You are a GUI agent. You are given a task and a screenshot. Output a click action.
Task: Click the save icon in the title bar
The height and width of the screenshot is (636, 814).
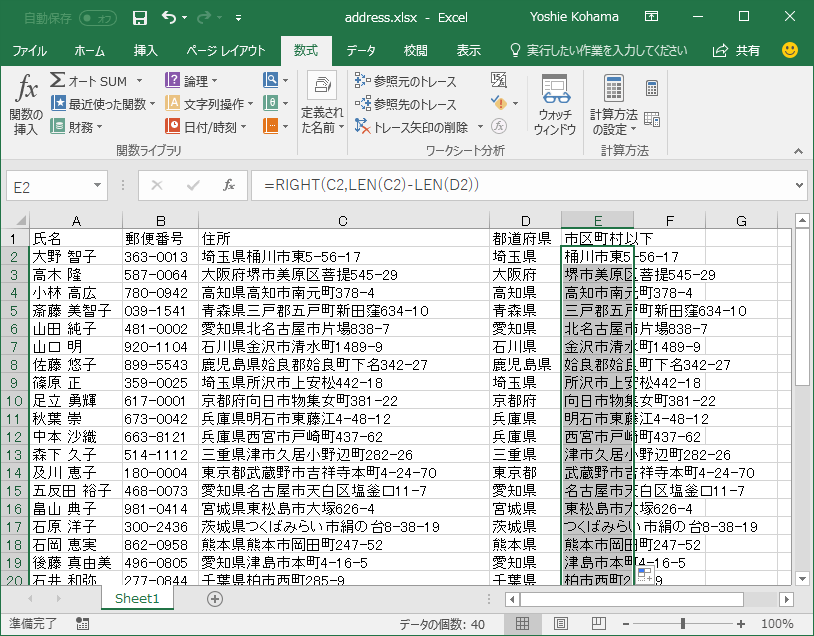tap(140, 17)
